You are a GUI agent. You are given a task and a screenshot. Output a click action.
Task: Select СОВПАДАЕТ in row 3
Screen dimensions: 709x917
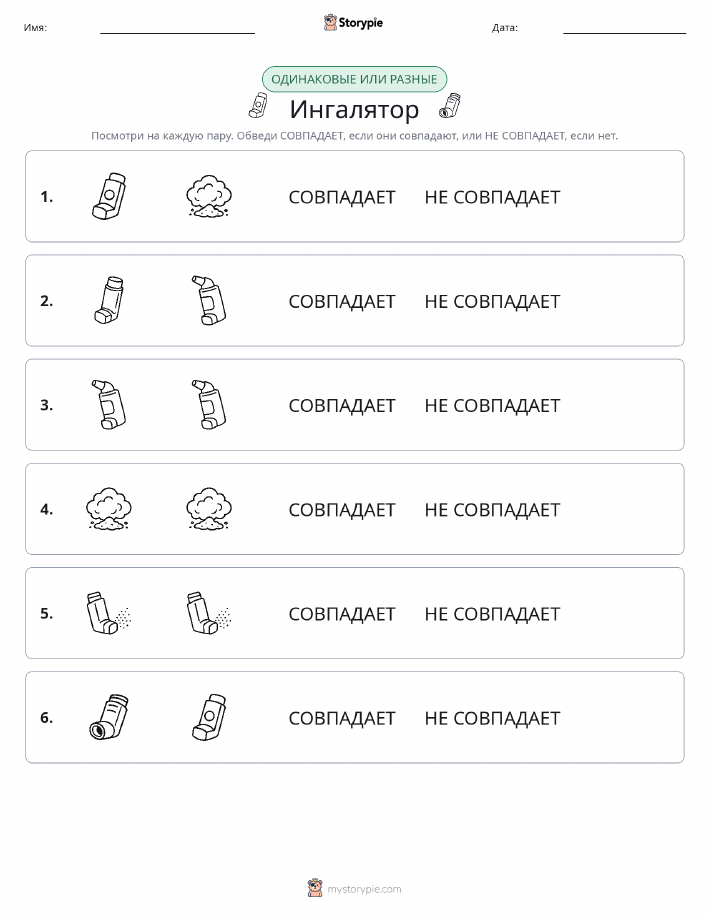pos(342,406)
